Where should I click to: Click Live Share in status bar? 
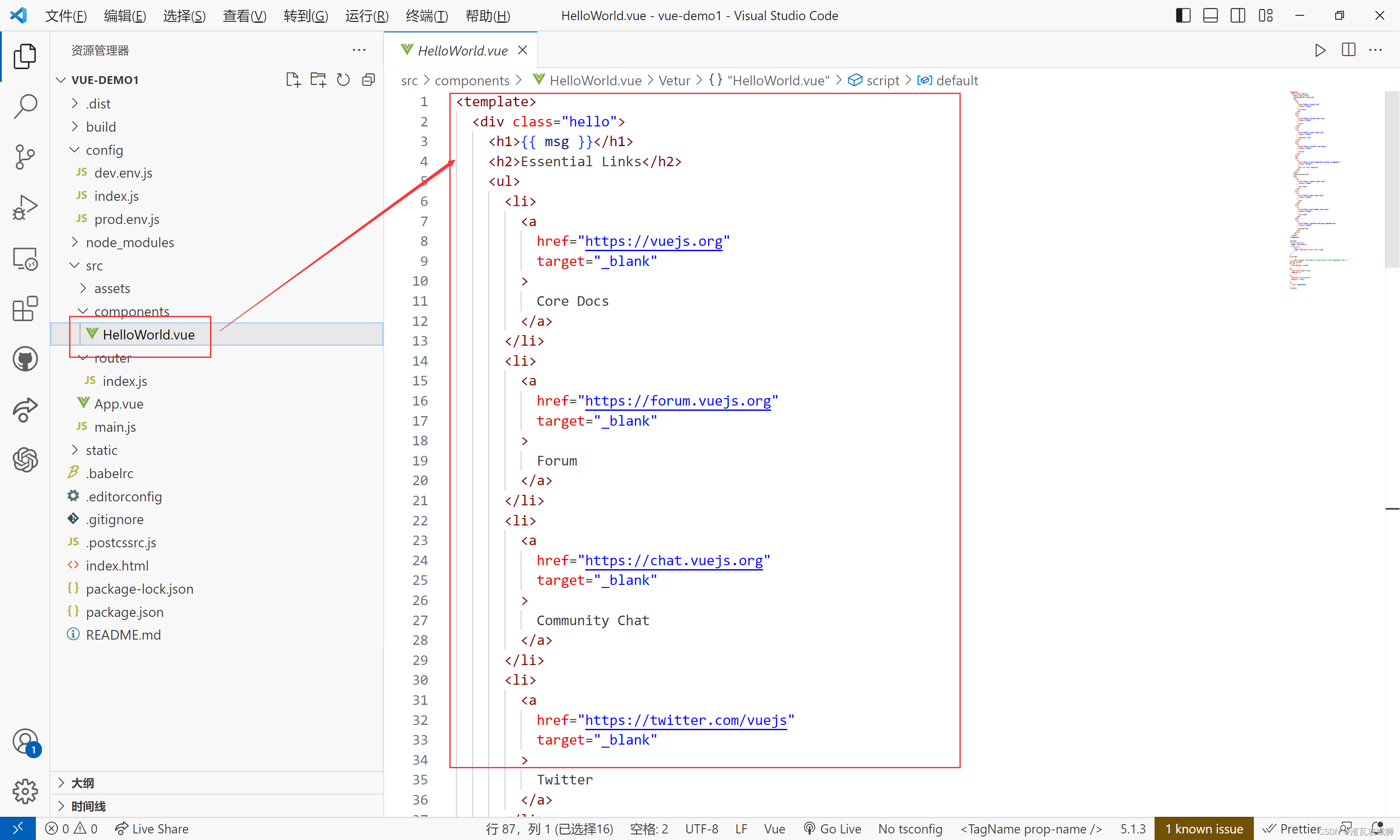[152, 829]
